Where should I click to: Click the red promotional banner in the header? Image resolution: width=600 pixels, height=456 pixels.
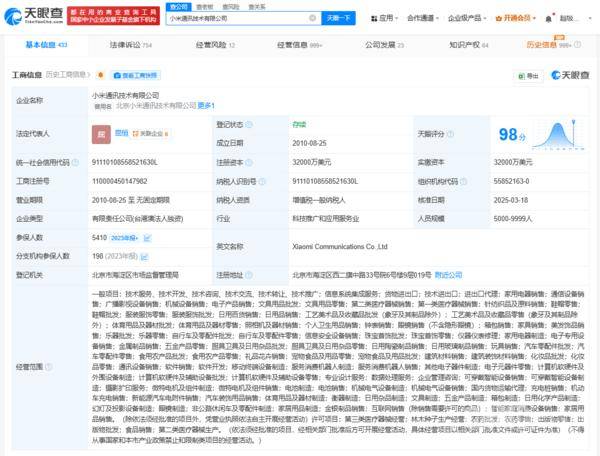tap(114, 16)
